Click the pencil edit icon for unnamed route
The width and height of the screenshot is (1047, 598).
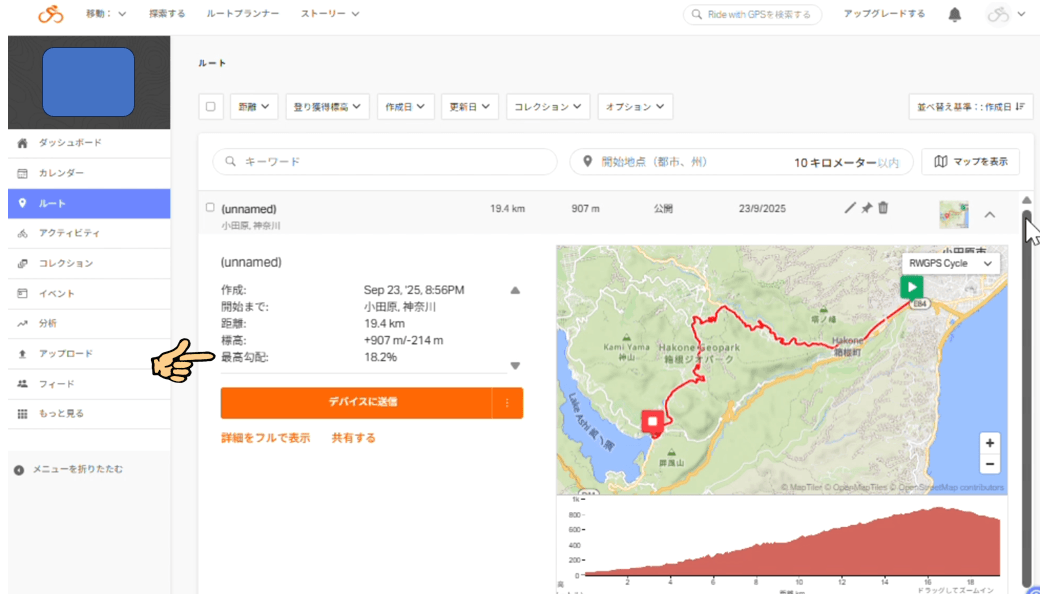point(850,208)
